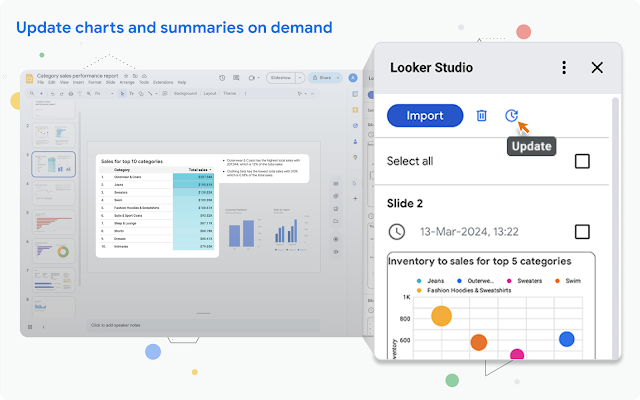Select slide 6 thumbnail with donut chart
This screenshot has height=400, width=640.
pos(53,251)
